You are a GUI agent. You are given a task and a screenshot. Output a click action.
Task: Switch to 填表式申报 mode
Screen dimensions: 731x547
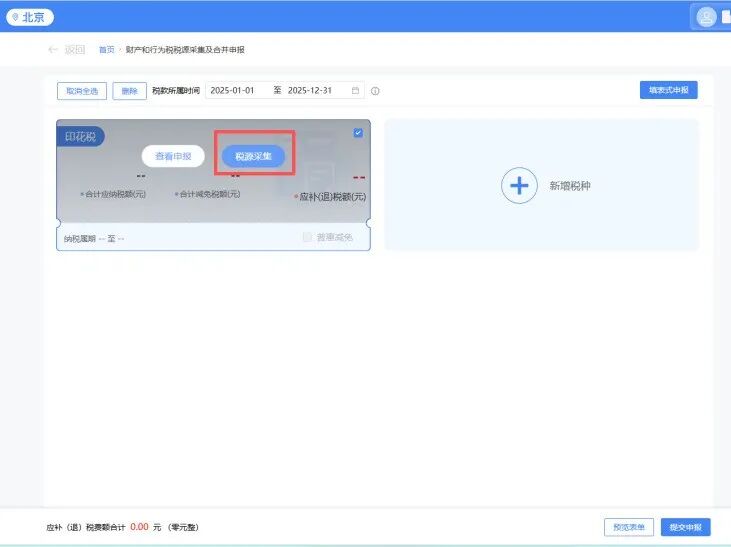click(x=668, y=90)
